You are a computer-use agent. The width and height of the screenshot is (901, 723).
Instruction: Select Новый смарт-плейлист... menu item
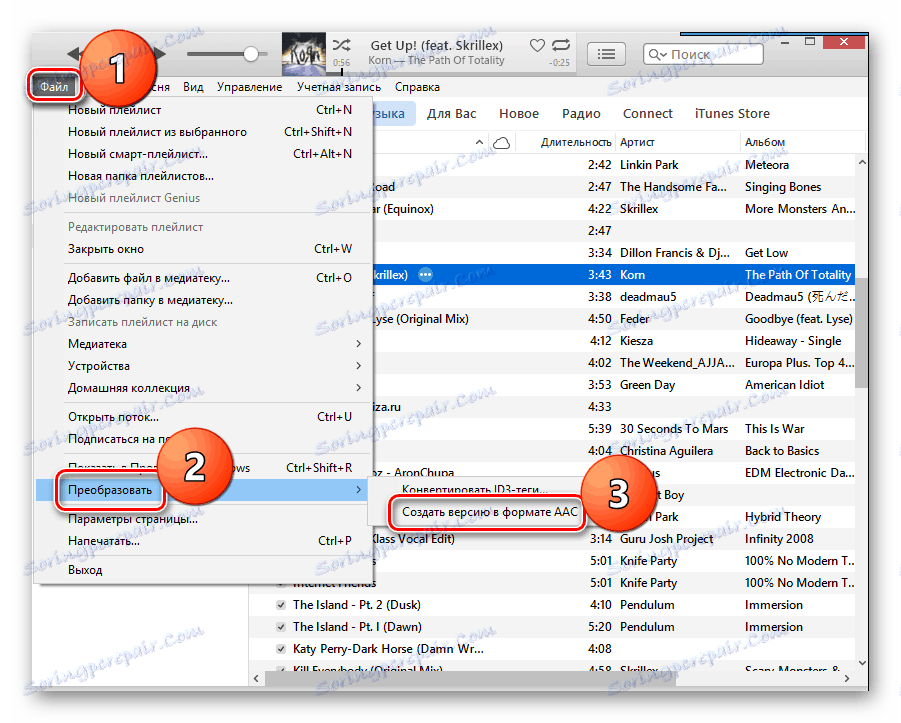point(201,154)
